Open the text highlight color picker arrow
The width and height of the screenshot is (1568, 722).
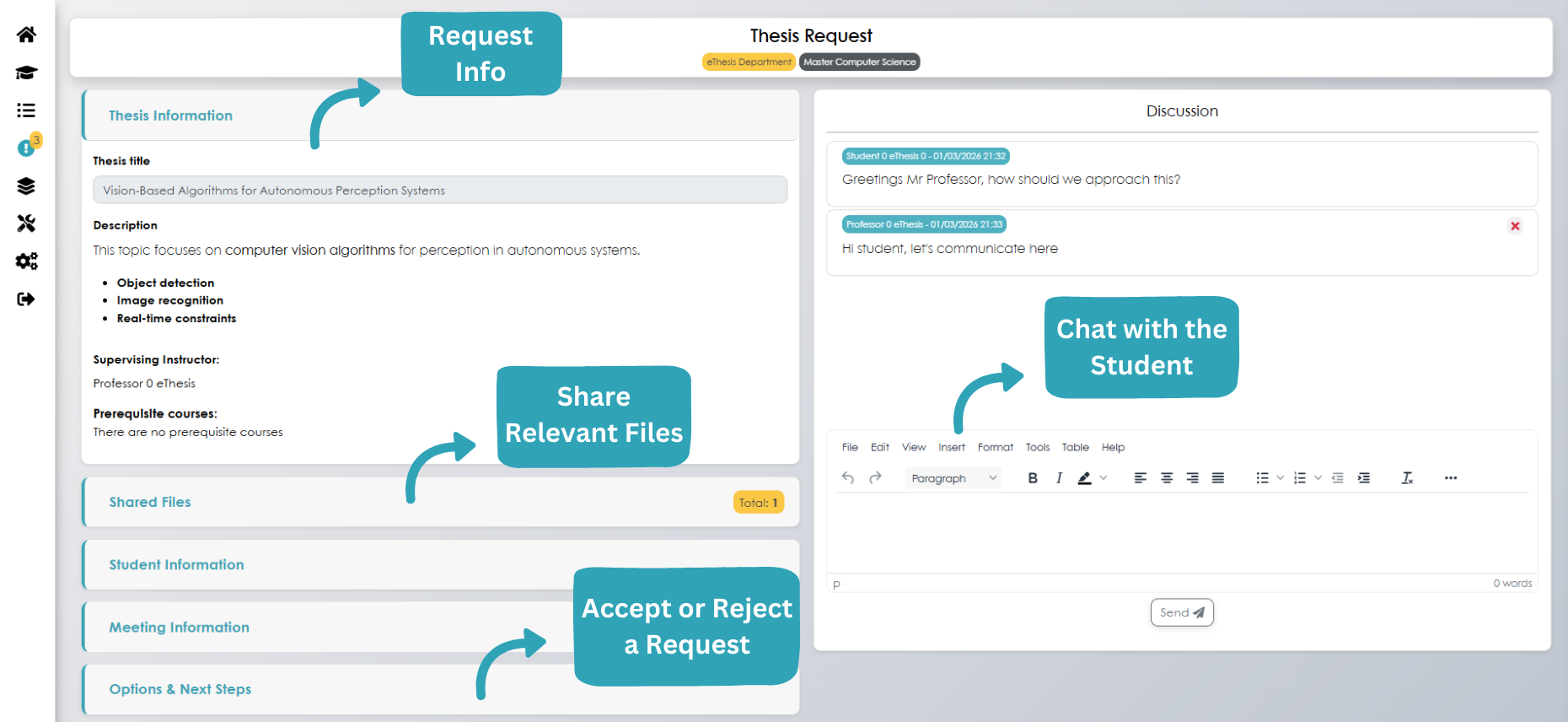coord(1104,478)
